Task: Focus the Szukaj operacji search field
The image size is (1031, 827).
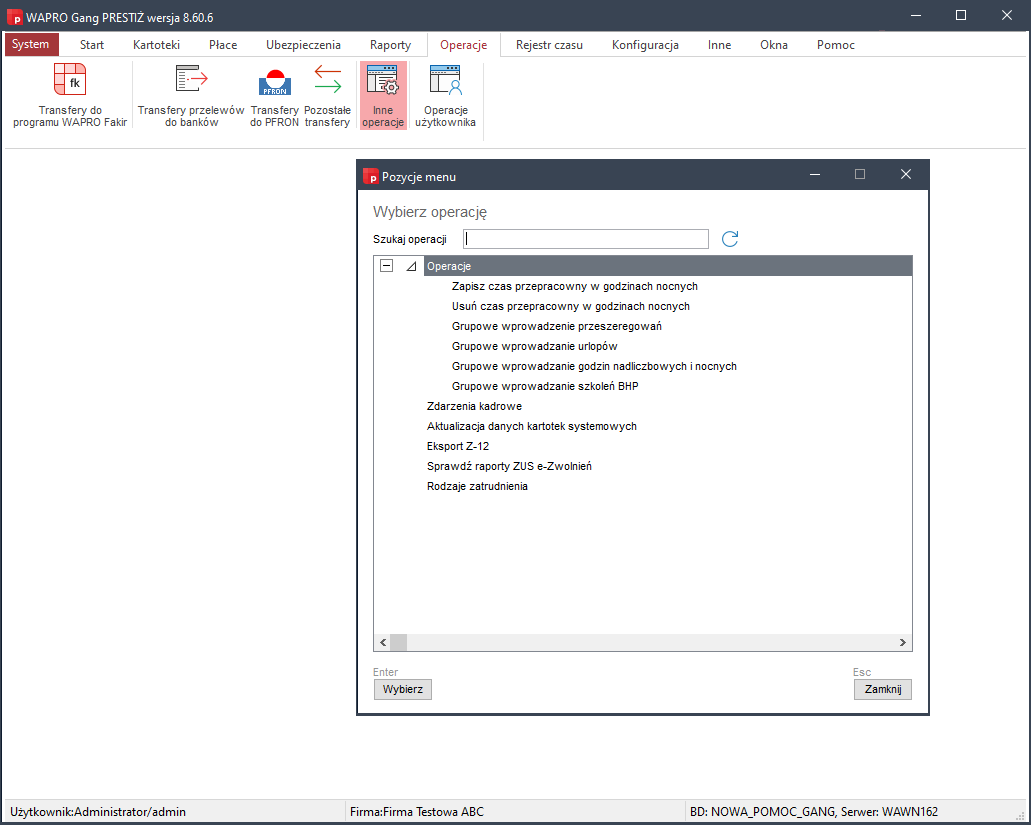Action: coord(586,239)
